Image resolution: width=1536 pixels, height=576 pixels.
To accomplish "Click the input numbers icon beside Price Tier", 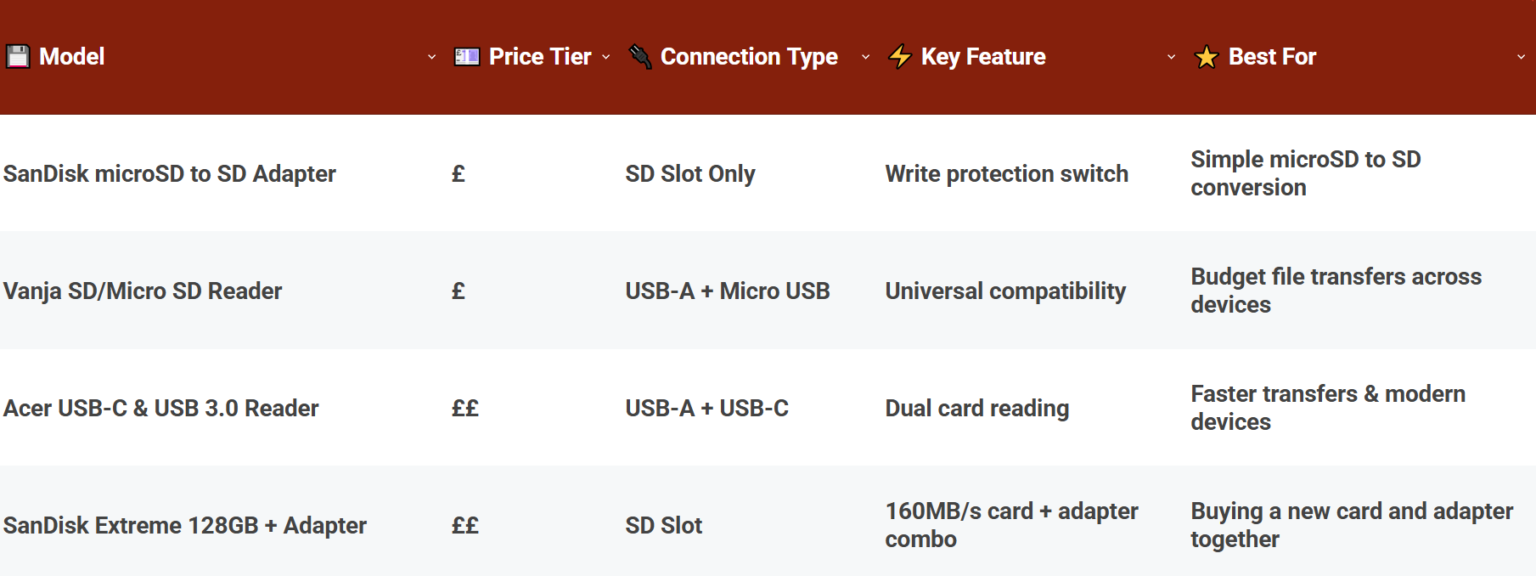I will (466, 56).
